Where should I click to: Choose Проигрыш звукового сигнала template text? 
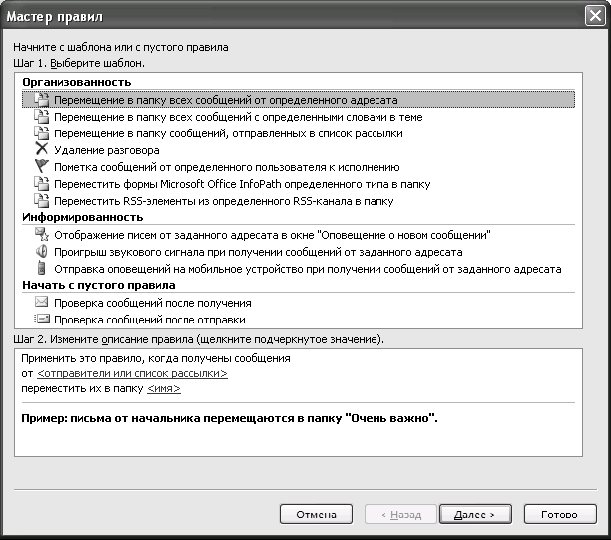tap(258, 252)
